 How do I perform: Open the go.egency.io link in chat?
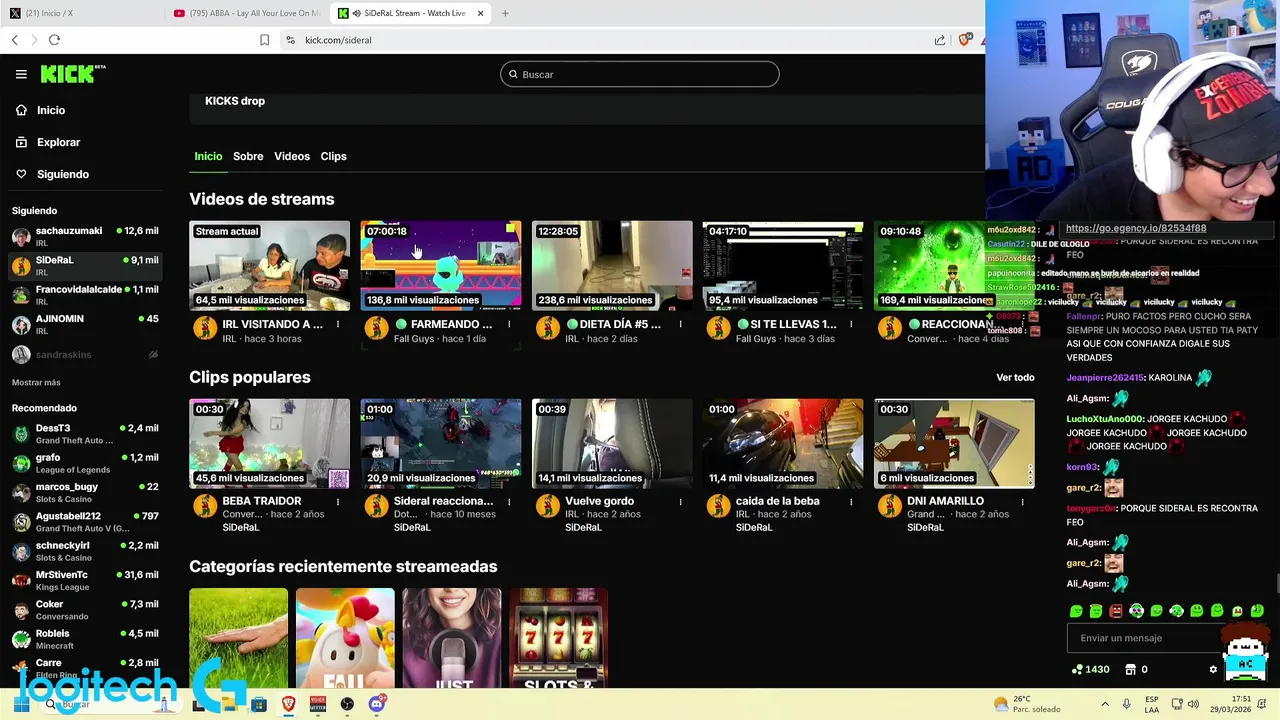1135,228
